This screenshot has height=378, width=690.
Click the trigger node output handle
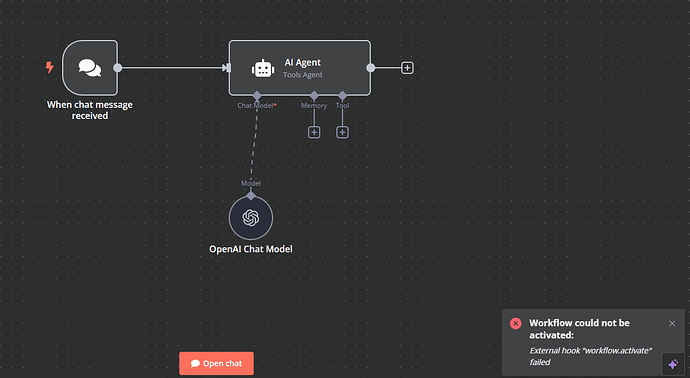pyautogui.click(x=117, y=68)
